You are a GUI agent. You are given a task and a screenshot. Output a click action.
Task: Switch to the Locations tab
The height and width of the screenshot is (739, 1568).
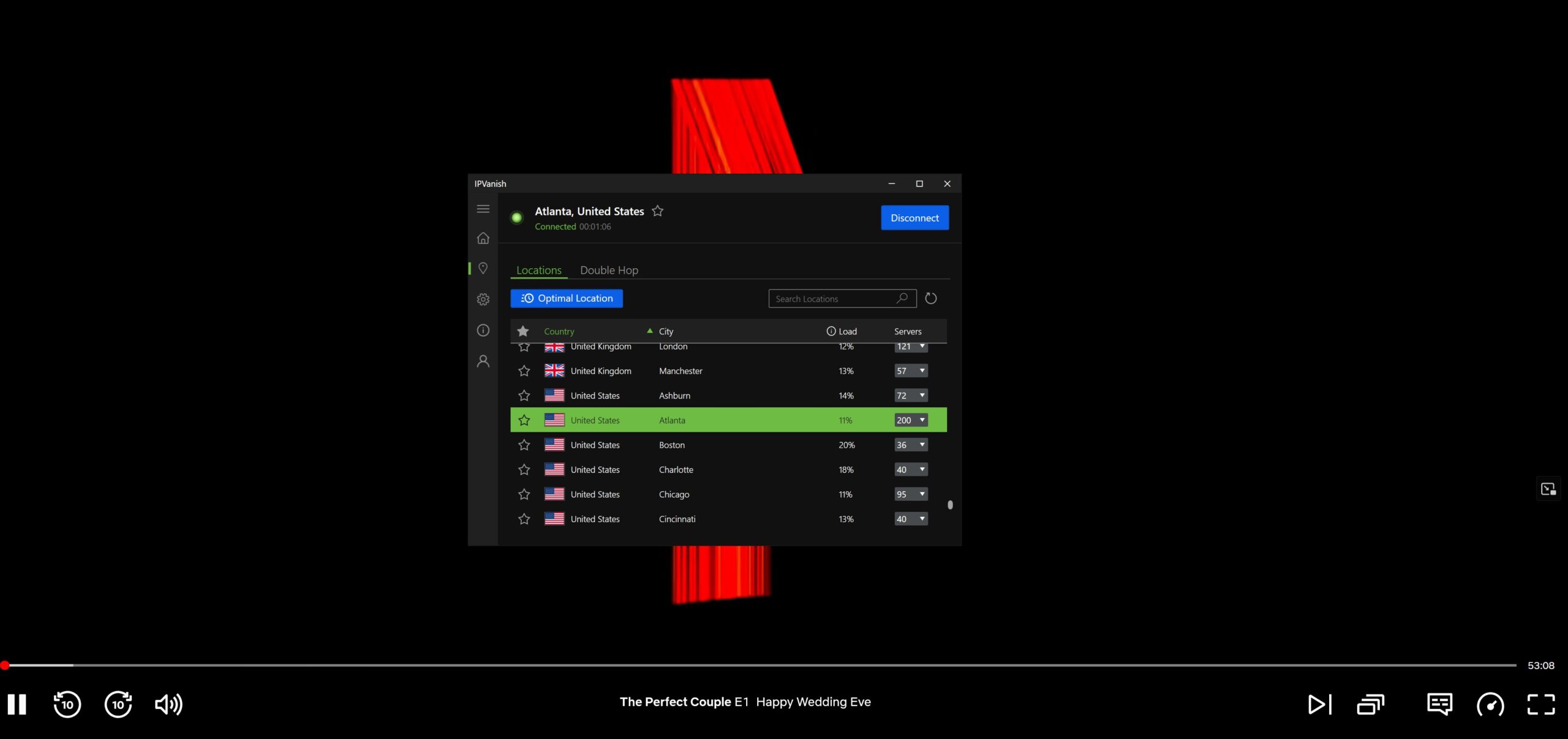tap(538, 270)
